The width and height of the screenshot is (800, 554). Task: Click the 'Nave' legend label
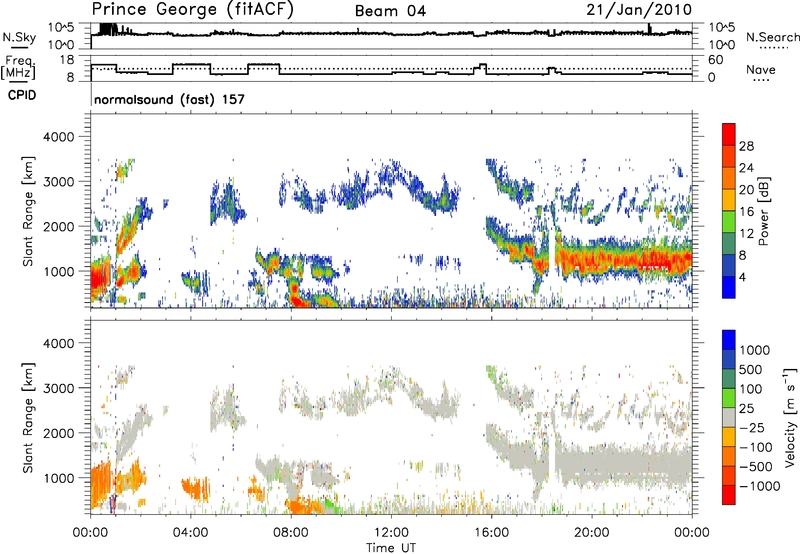(761, 69)
